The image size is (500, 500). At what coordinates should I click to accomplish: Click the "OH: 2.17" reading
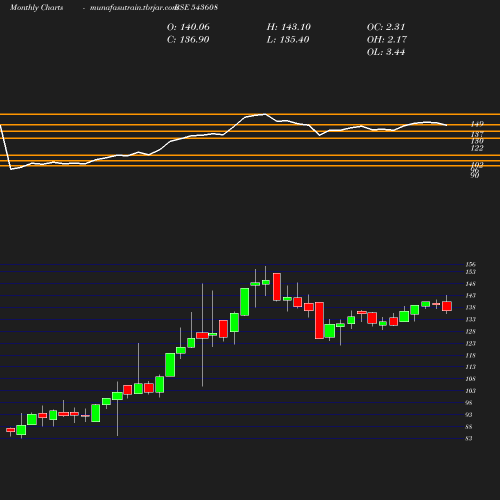pyautogui.click(x=387, y=40)
